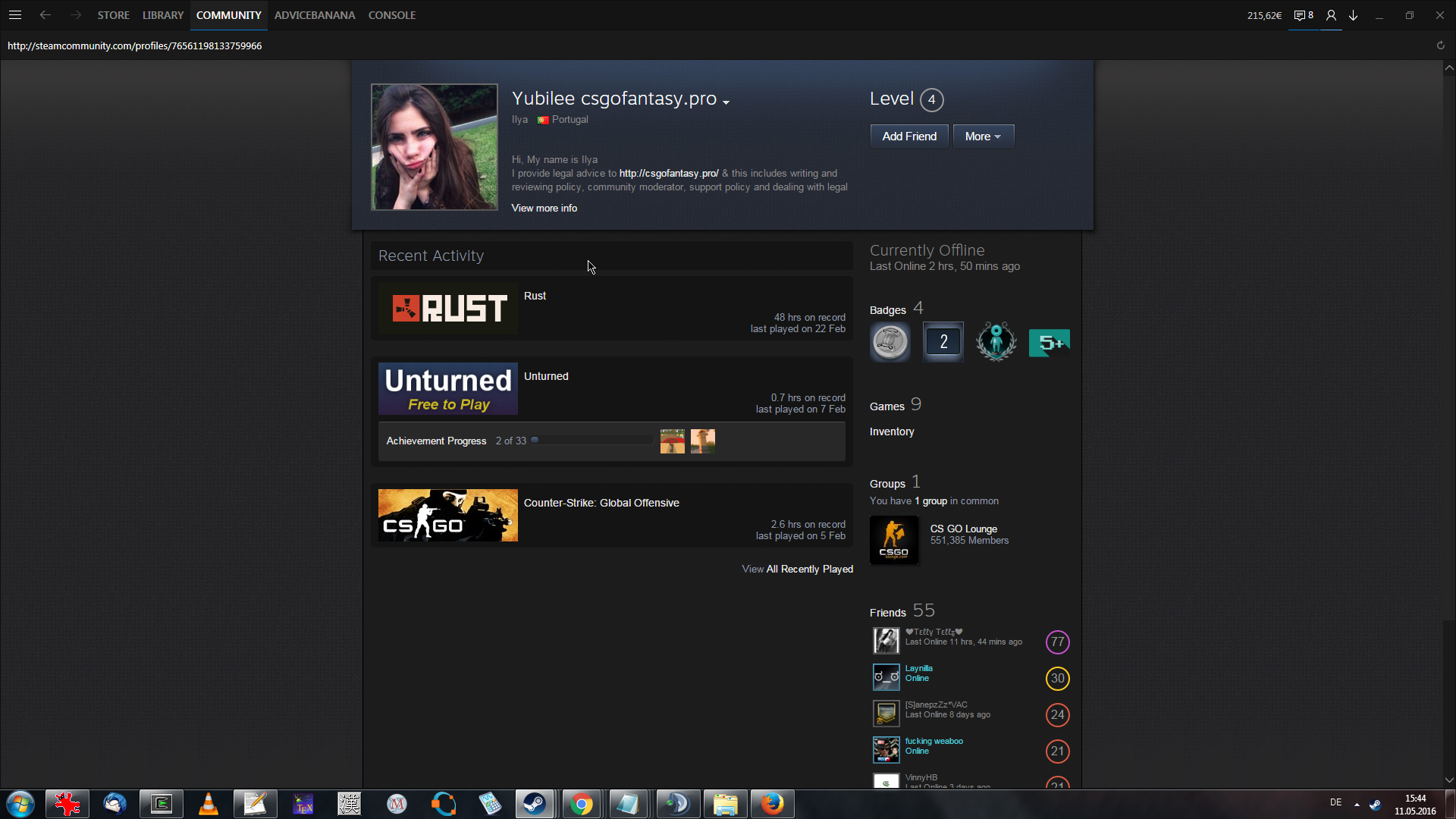Click the hamburger menu icon
The width and height of the screenshot is (1456, 819).
[15, 15]
